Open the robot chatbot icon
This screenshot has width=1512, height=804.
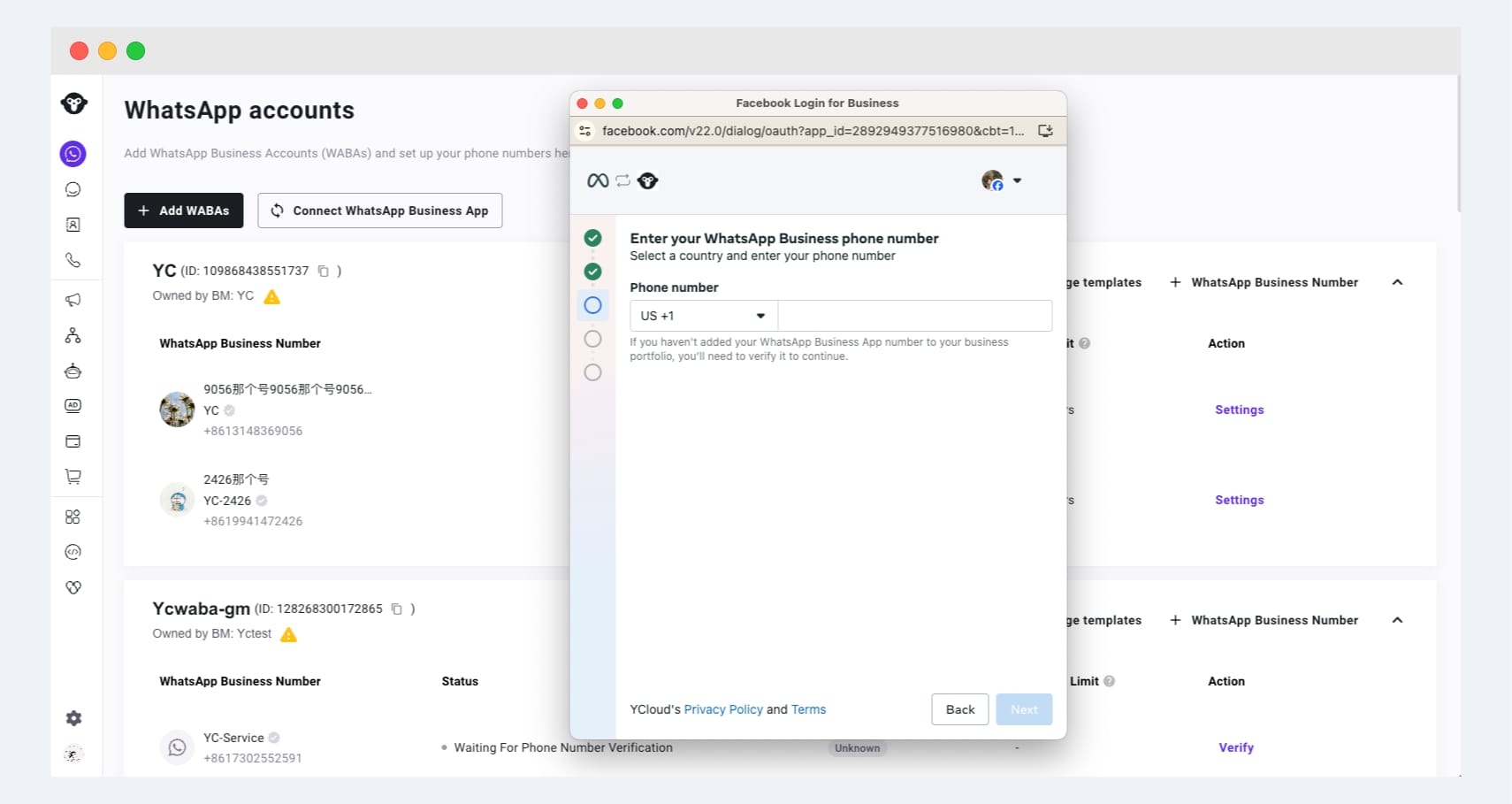73,371
